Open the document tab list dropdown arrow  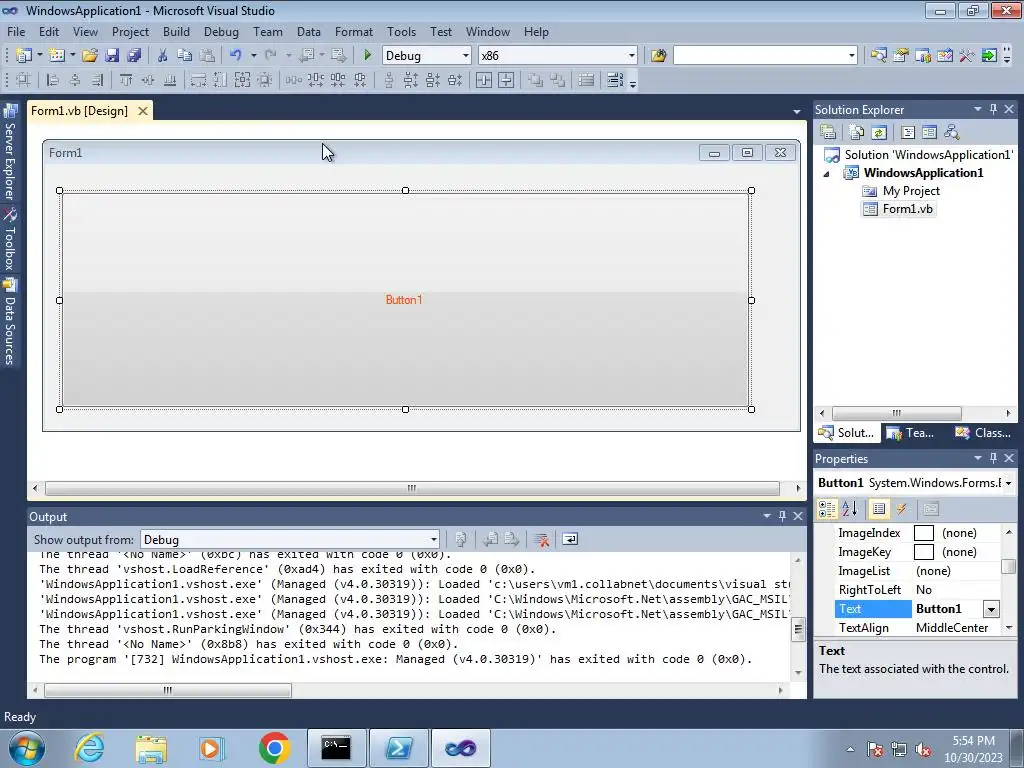(797, 112)
